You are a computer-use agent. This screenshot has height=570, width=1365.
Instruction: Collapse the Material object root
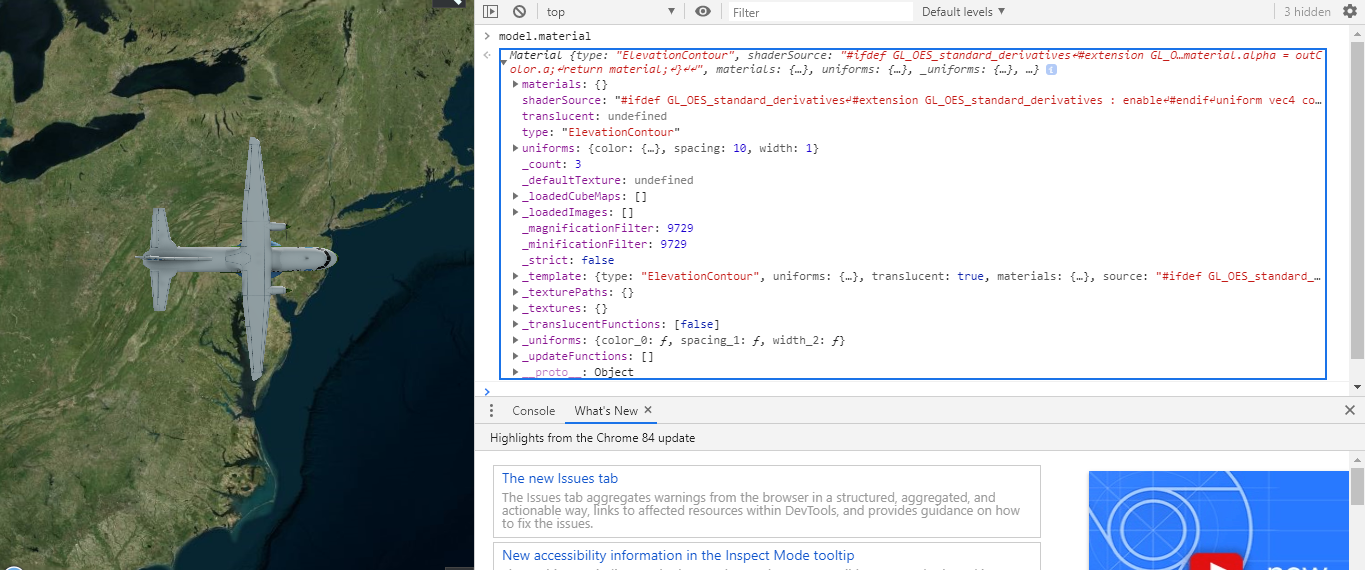[x=504, y=62]
